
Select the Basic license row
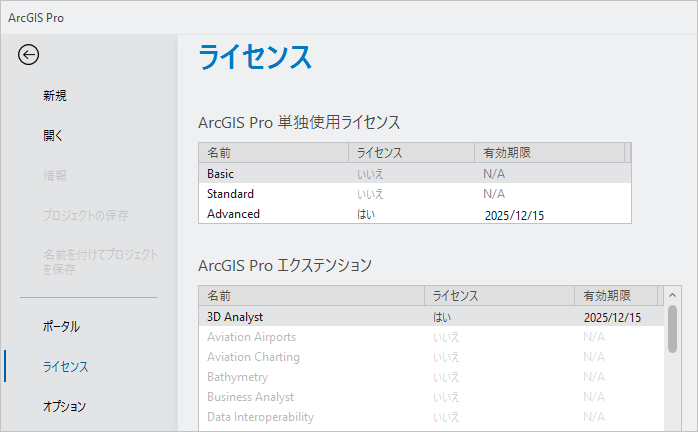[415, 173]
